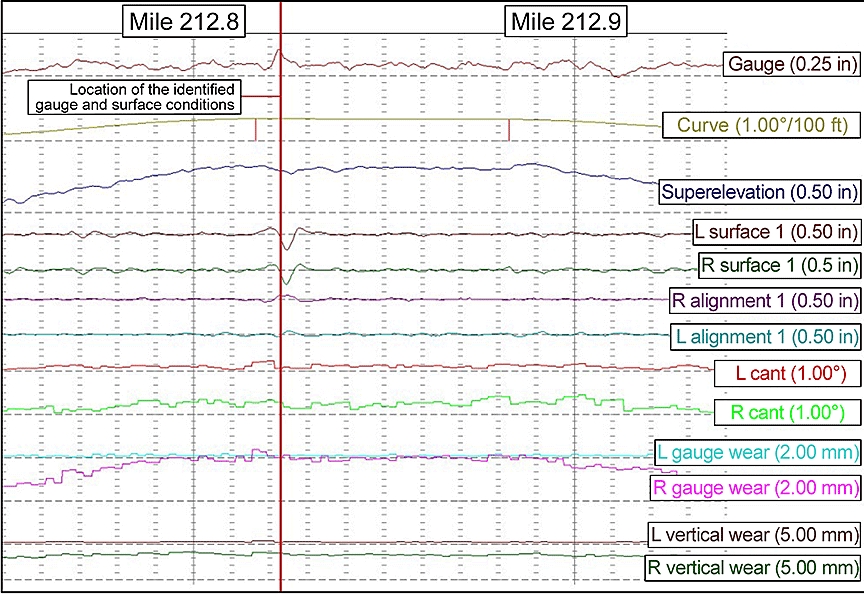This screenshot has width=864, height=594.
Task: Click the R gauge wear label
Action: coord(755,488)
